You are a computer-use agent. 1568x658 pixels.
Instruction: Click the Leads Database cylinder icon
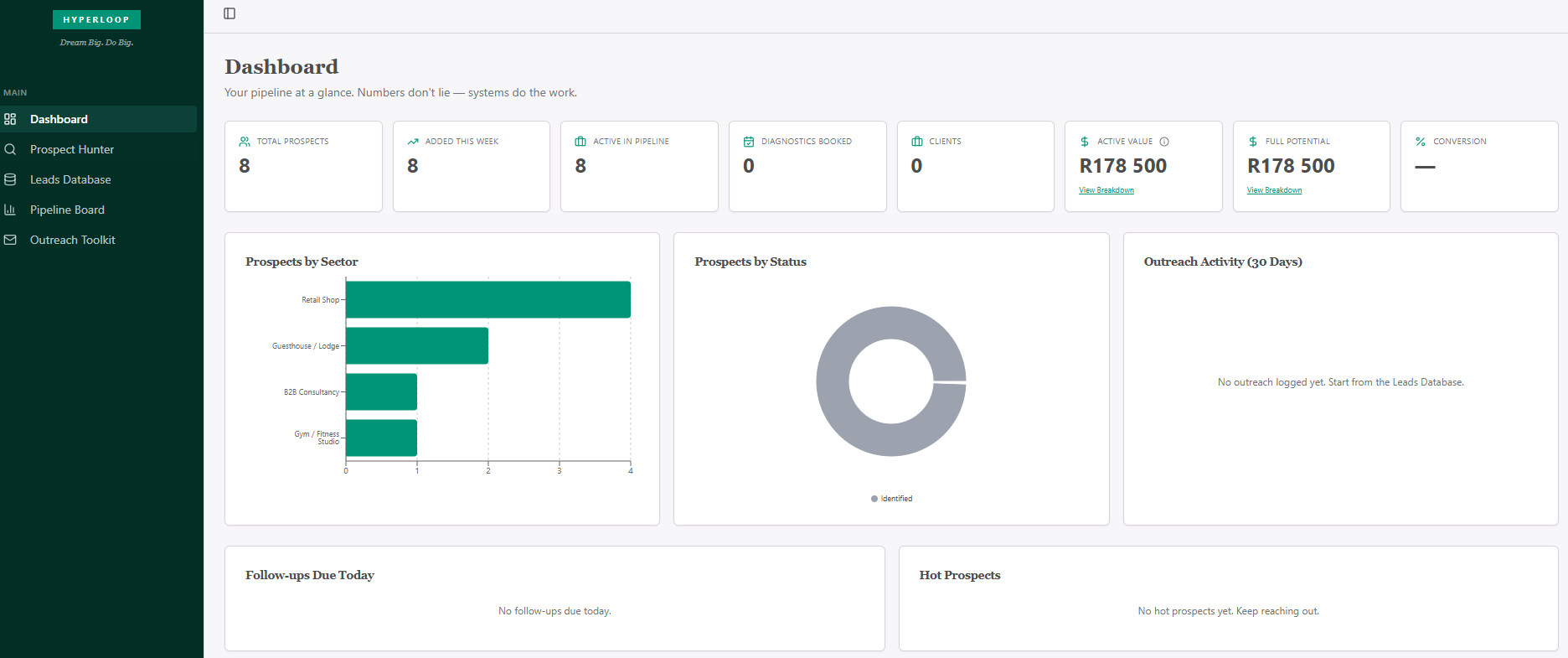(10, 179)
